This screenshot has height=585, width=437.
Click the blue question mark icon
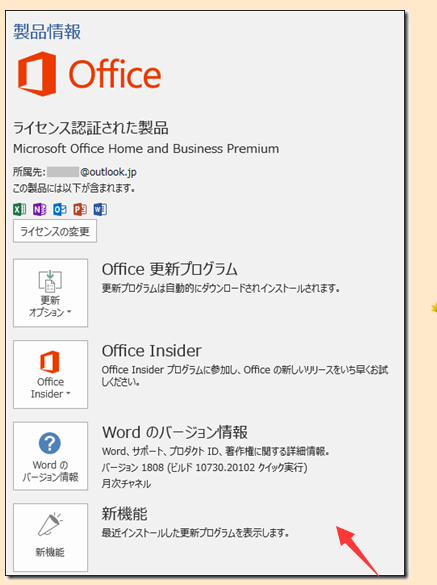pos(50,443)
